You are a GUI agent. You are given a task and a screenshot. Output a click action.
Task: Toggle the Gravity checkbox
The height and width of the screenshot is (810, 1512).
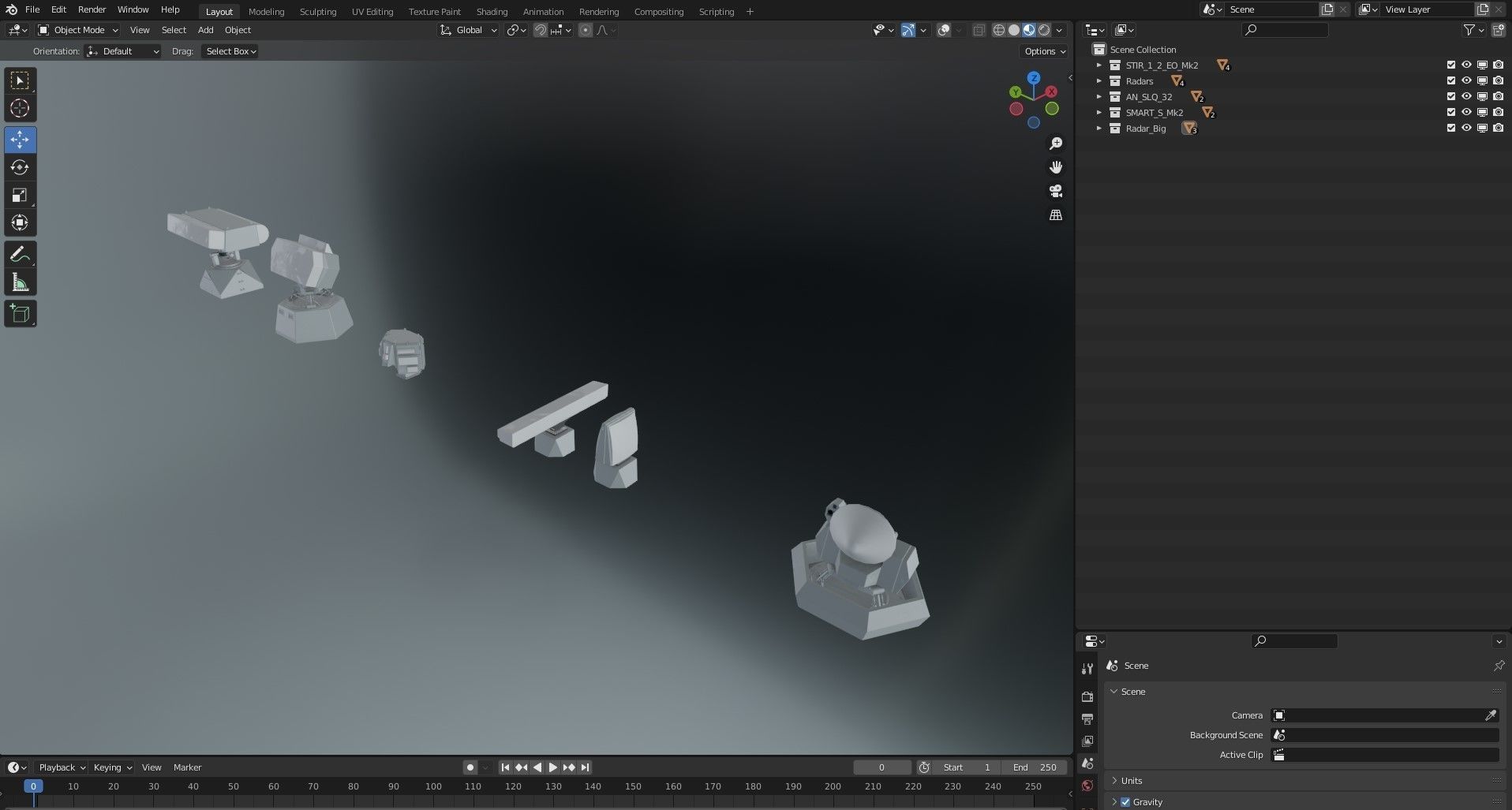1126,802
